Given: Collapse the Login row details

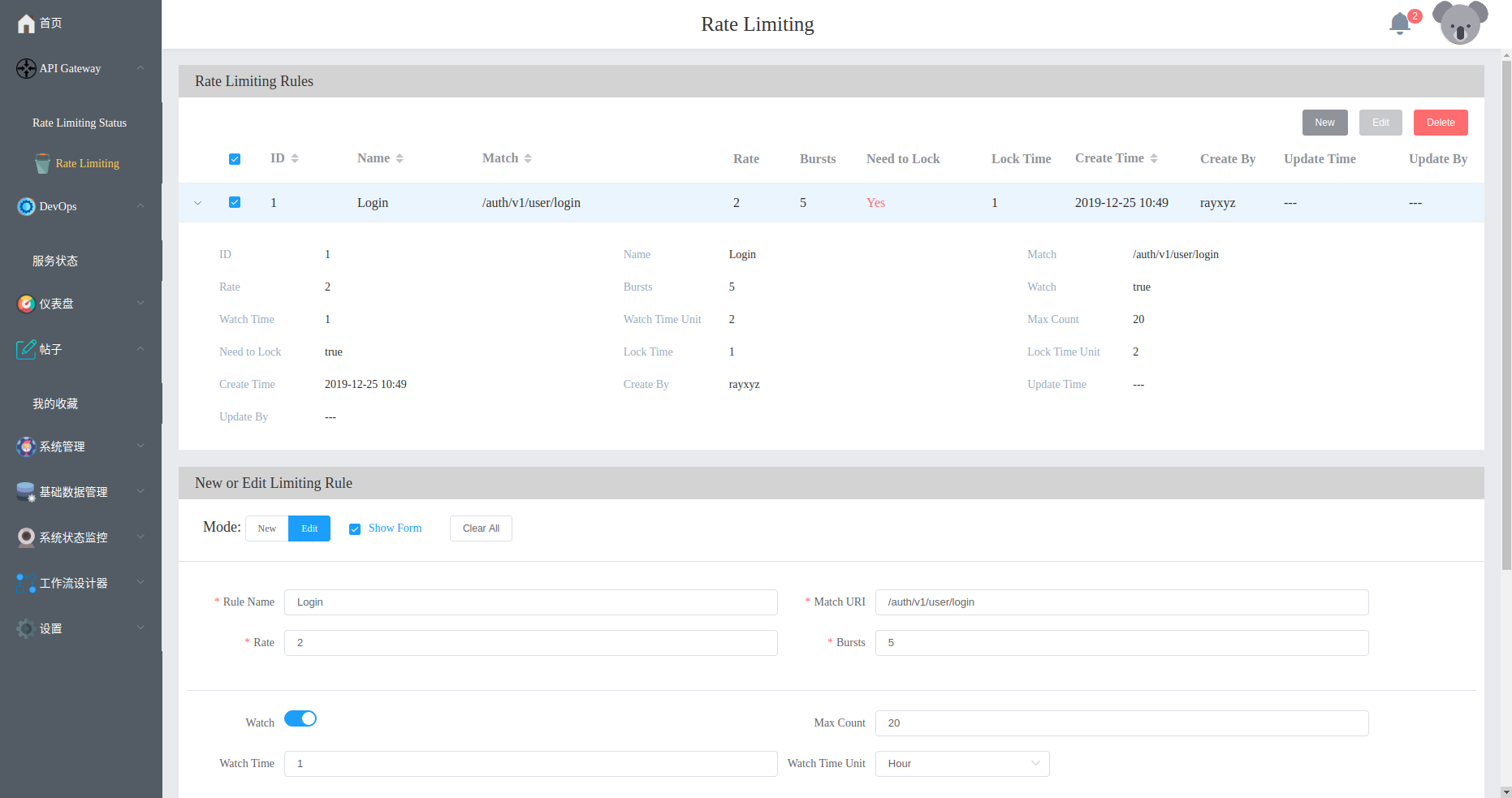Looking at the screenshot, I should click(197, 203).
